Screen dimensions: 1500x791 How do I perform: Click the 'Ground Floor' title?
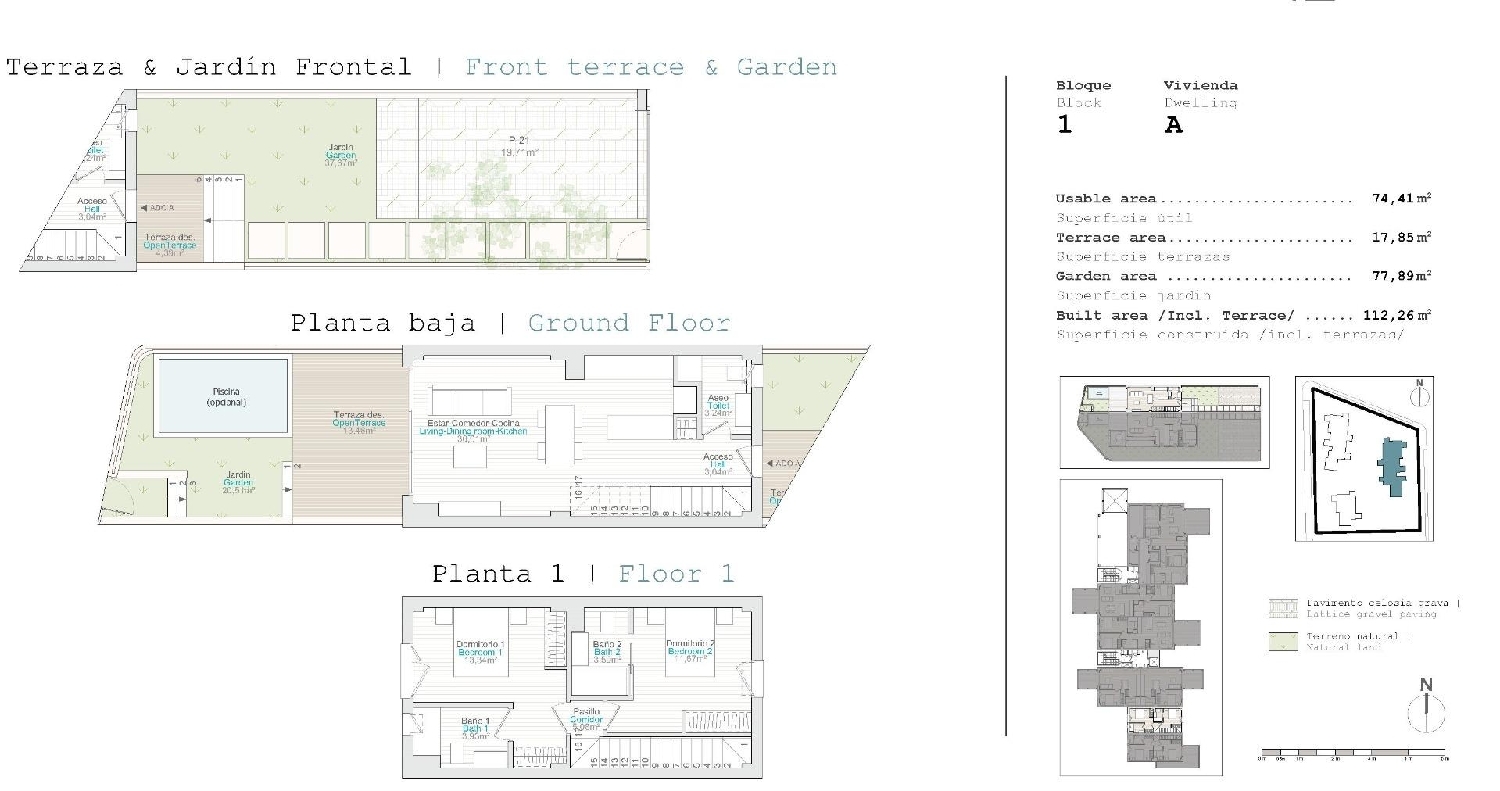coord(629,324)
